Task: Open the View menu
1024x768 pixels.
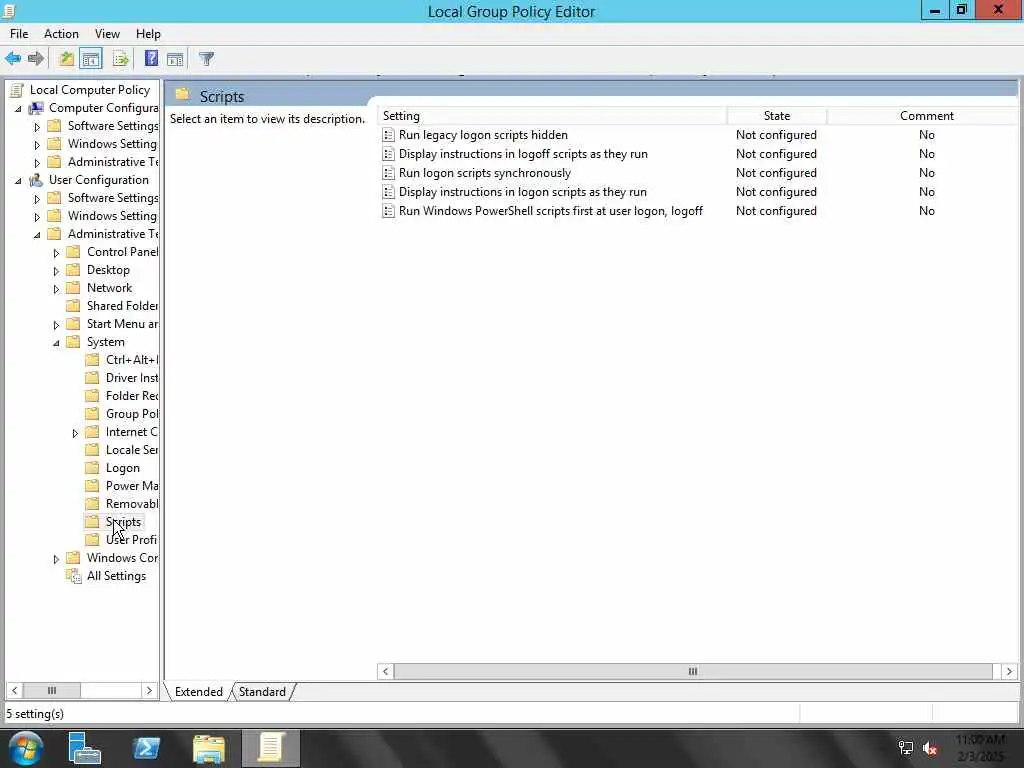Action: point(107,34)
